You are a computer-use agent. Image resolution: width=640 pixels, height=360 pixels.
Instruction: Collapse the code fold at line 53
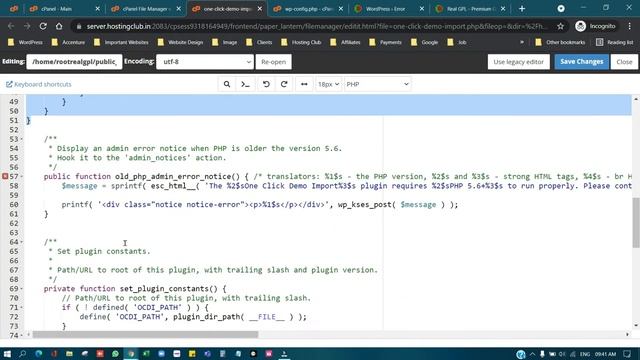pos(22,139)
